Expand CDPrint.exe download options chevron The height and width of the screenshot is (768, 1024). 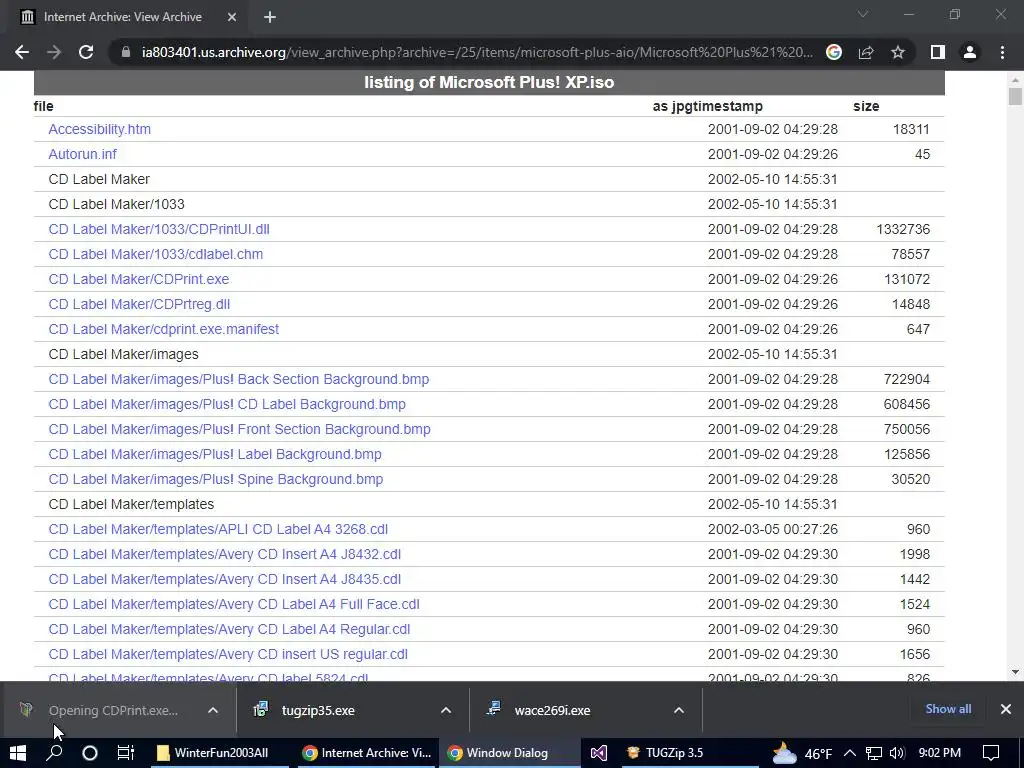pos(213,711)
